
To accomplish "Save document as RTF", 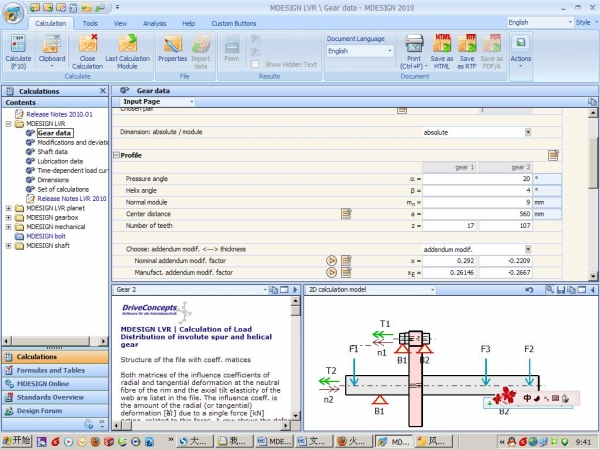I will point(467,52).
